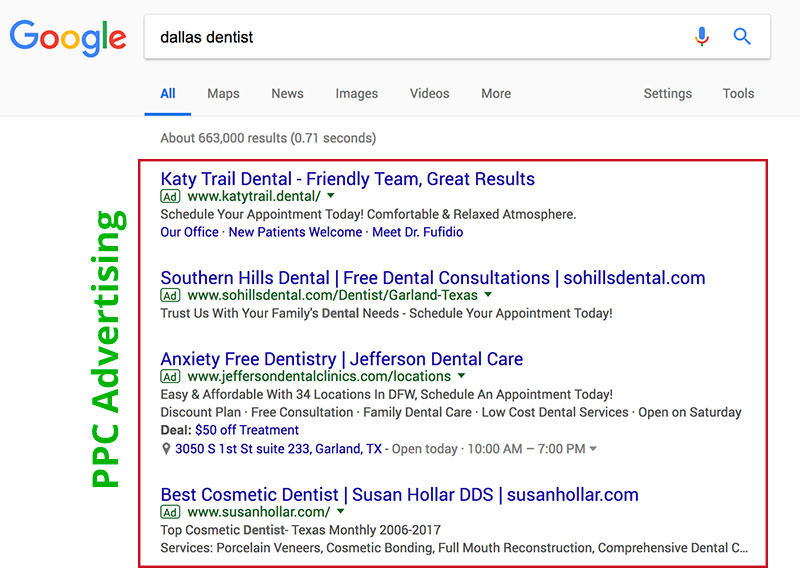Viewport: 800px width, 579px height.
Task: Open the $50 off Treatment deal link
Action: pos(247,430)
